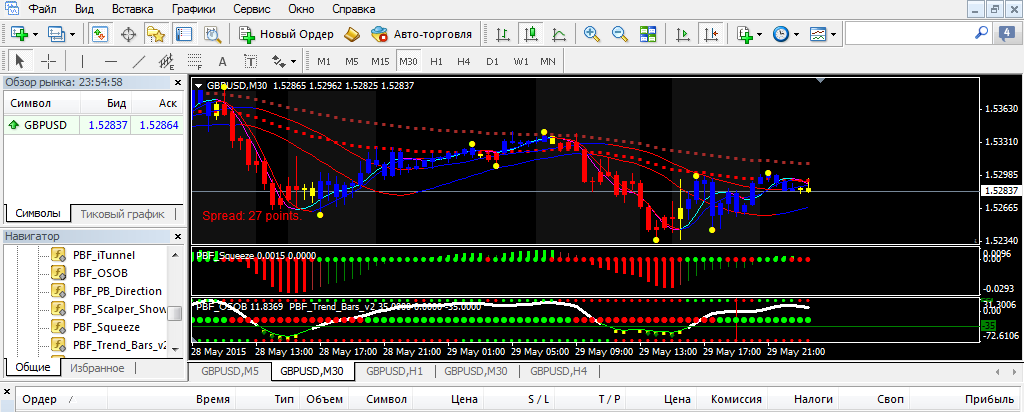Expand the indicators dropdown arrow
This screenshot has height=412, width=1024.
pos(760,34)
